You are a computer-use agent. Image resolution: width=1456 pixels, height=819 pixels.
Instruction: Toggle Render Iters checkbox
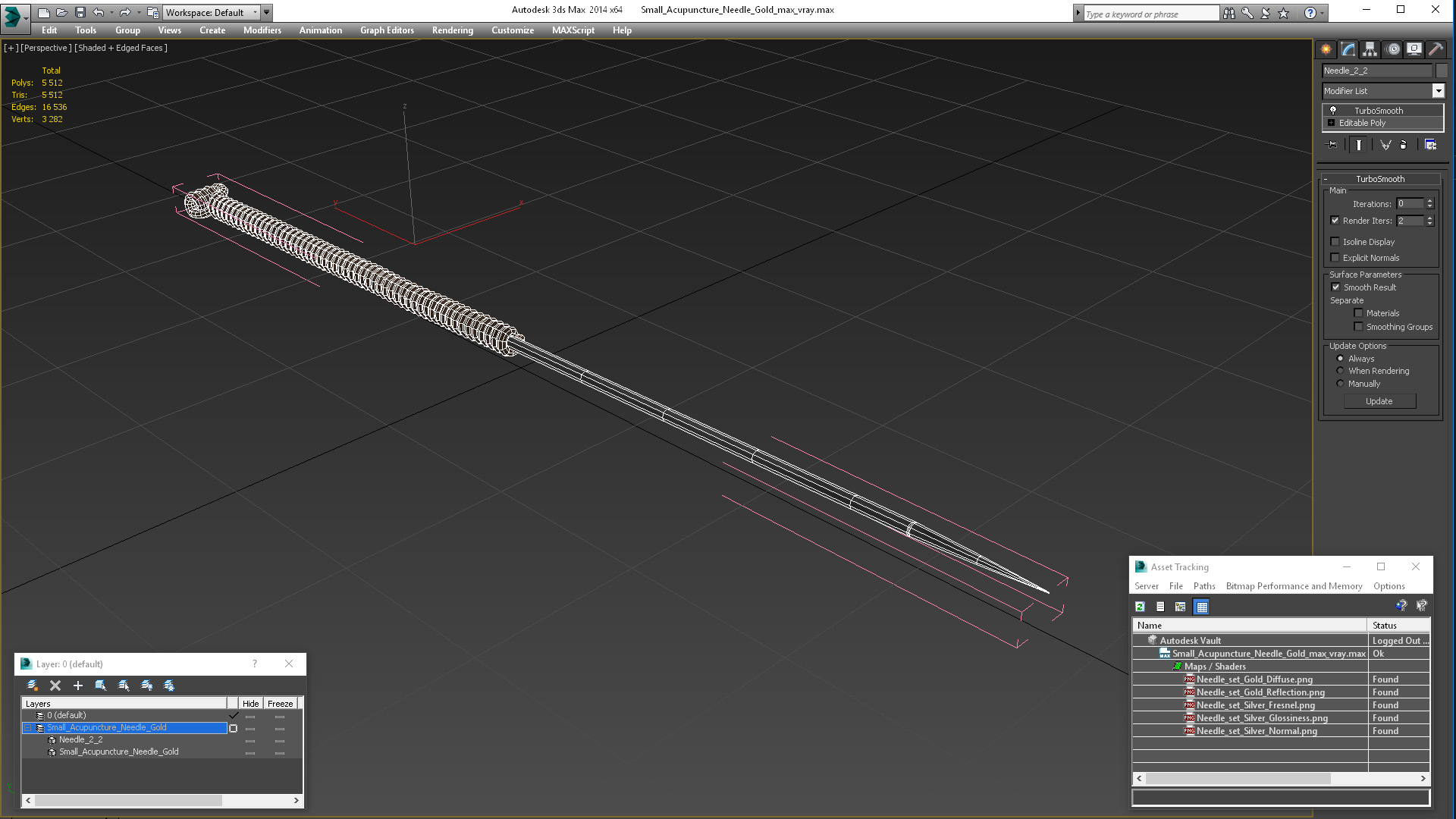click(1335, 221)
